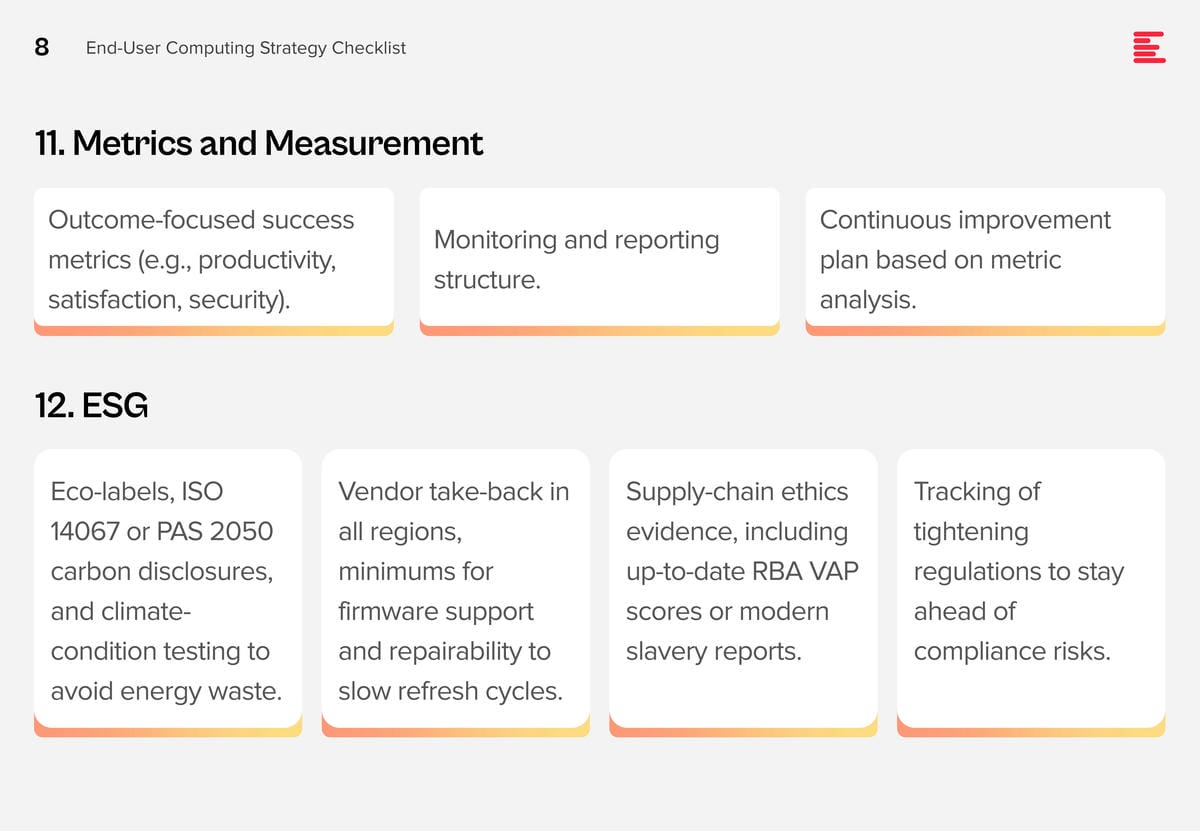
Task: Click gradient bar beneath Eco-labels card
Action: [168, 732]
